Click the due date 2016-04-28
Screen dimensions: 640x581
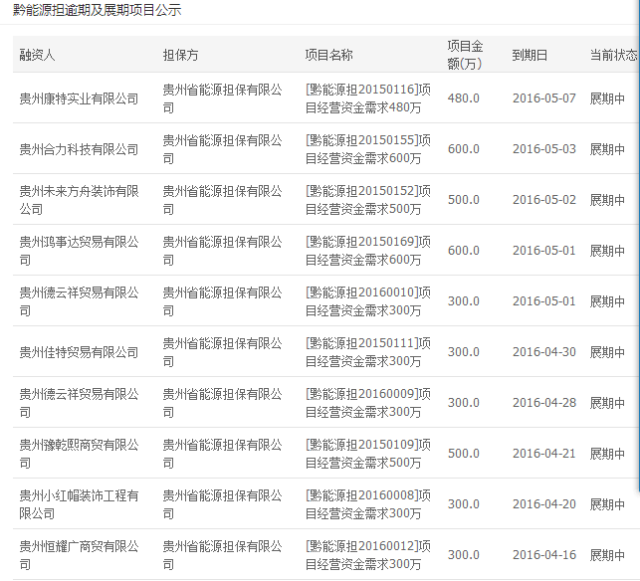pos(544,403)
